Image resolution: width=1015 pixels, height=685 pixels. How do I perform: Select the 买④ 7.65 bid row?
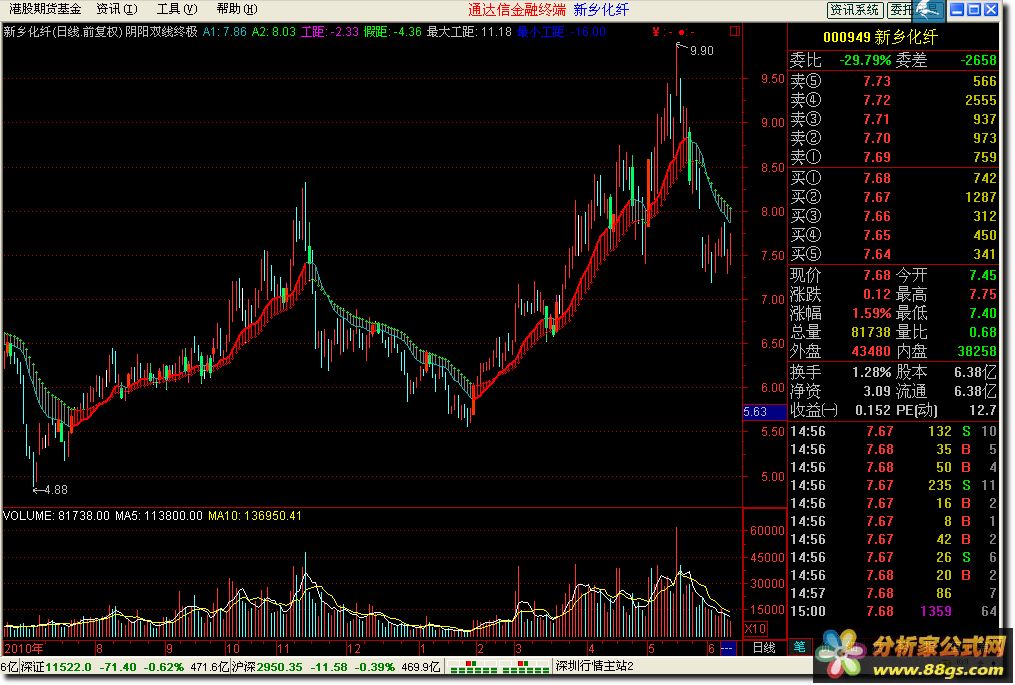(893, 235)
